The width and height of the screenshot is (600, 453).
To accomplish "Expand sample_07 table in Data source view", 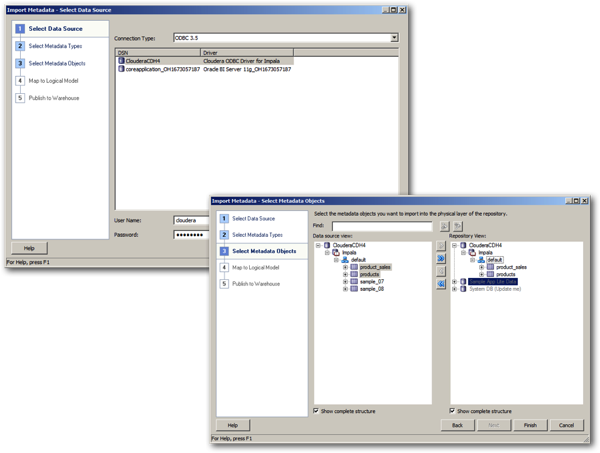I will pos(345,282).
